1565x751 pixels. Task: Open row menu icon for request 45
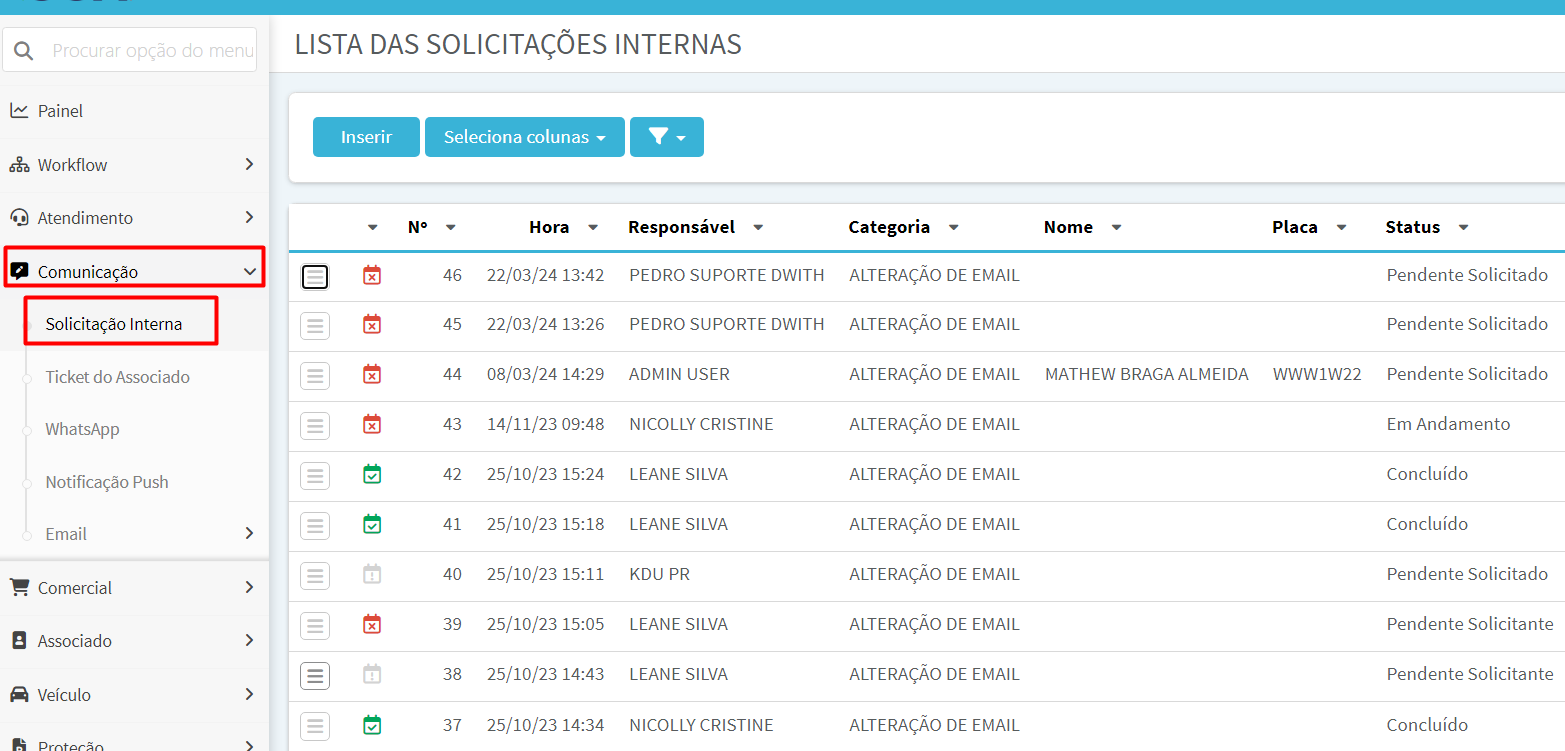click(315, 325)
